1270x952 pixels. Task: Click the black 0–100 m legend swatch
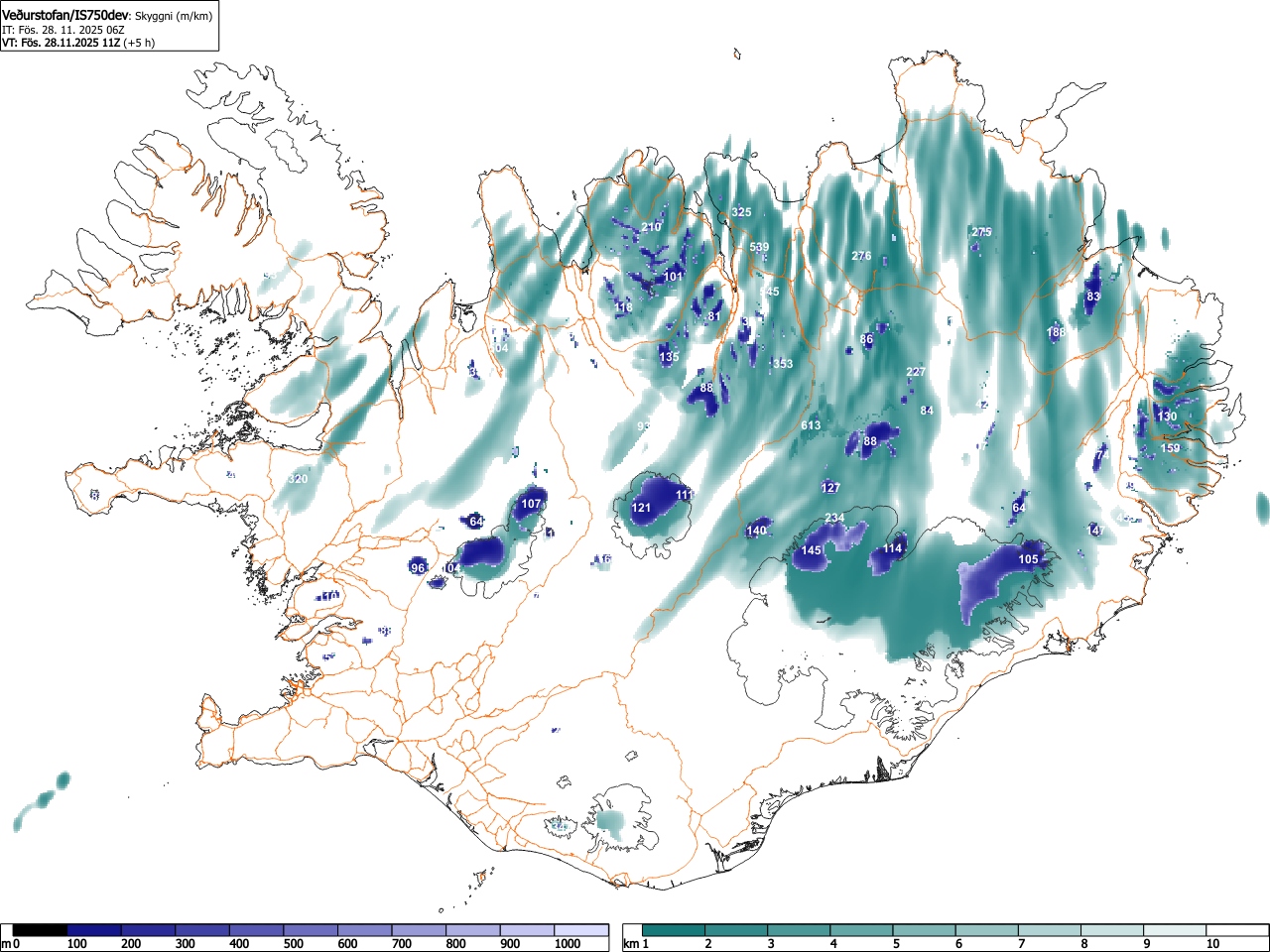(x=41, y=930)
